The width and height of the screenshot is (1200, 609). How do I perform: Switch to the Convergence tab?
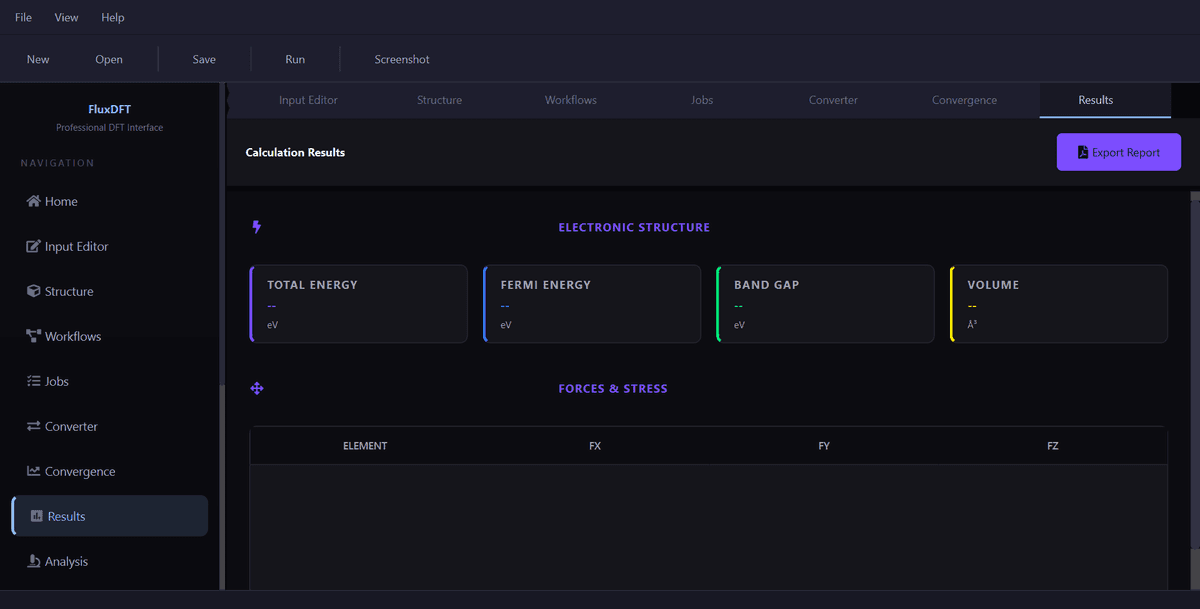(964, 100)
